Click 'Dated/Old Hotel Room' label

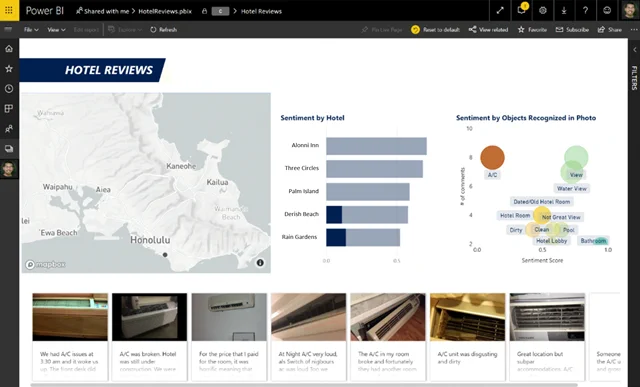tap(542, 202)
